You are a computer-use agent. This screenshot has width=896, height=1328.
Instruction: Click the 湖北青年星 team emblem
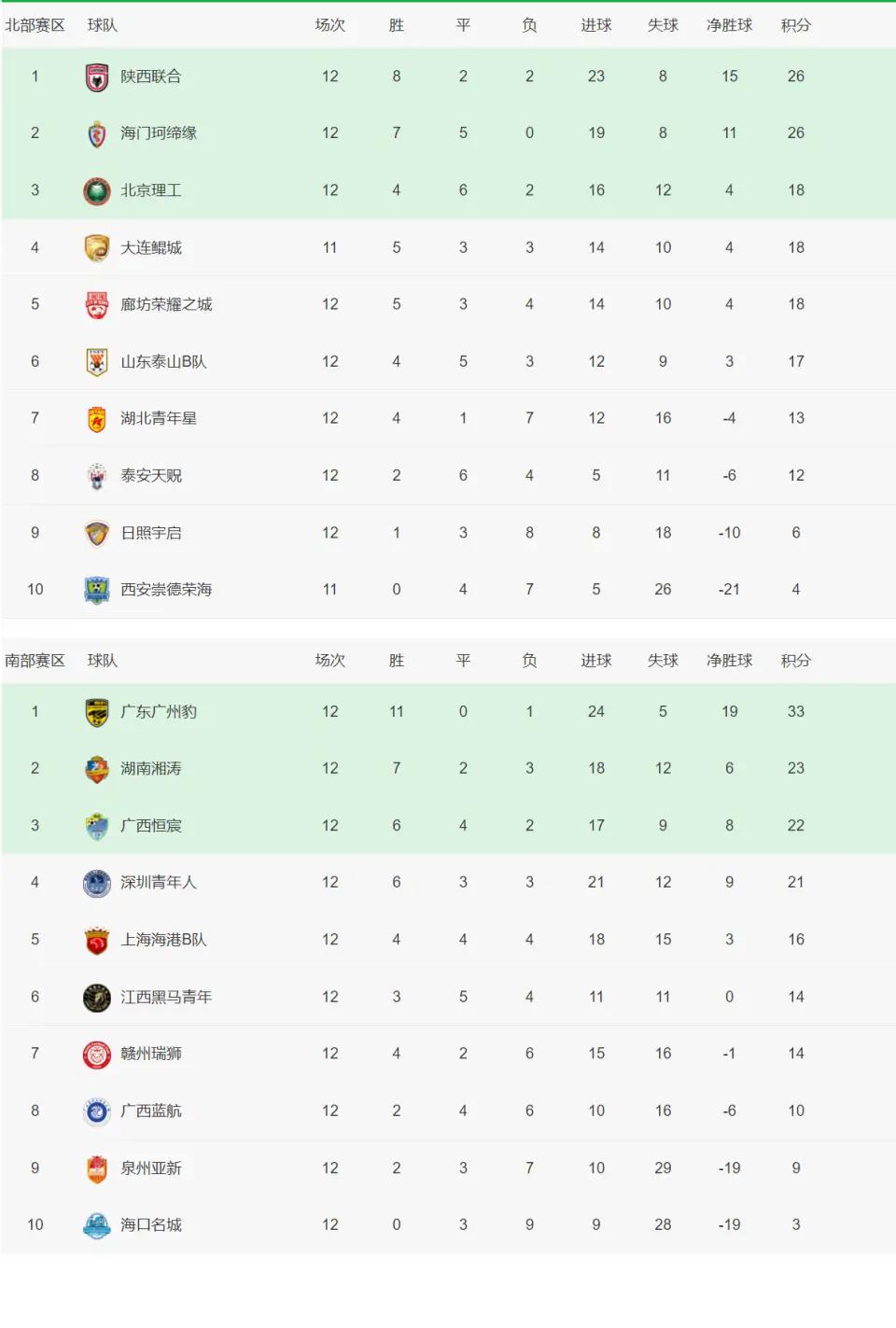click(x=97, y=419)
